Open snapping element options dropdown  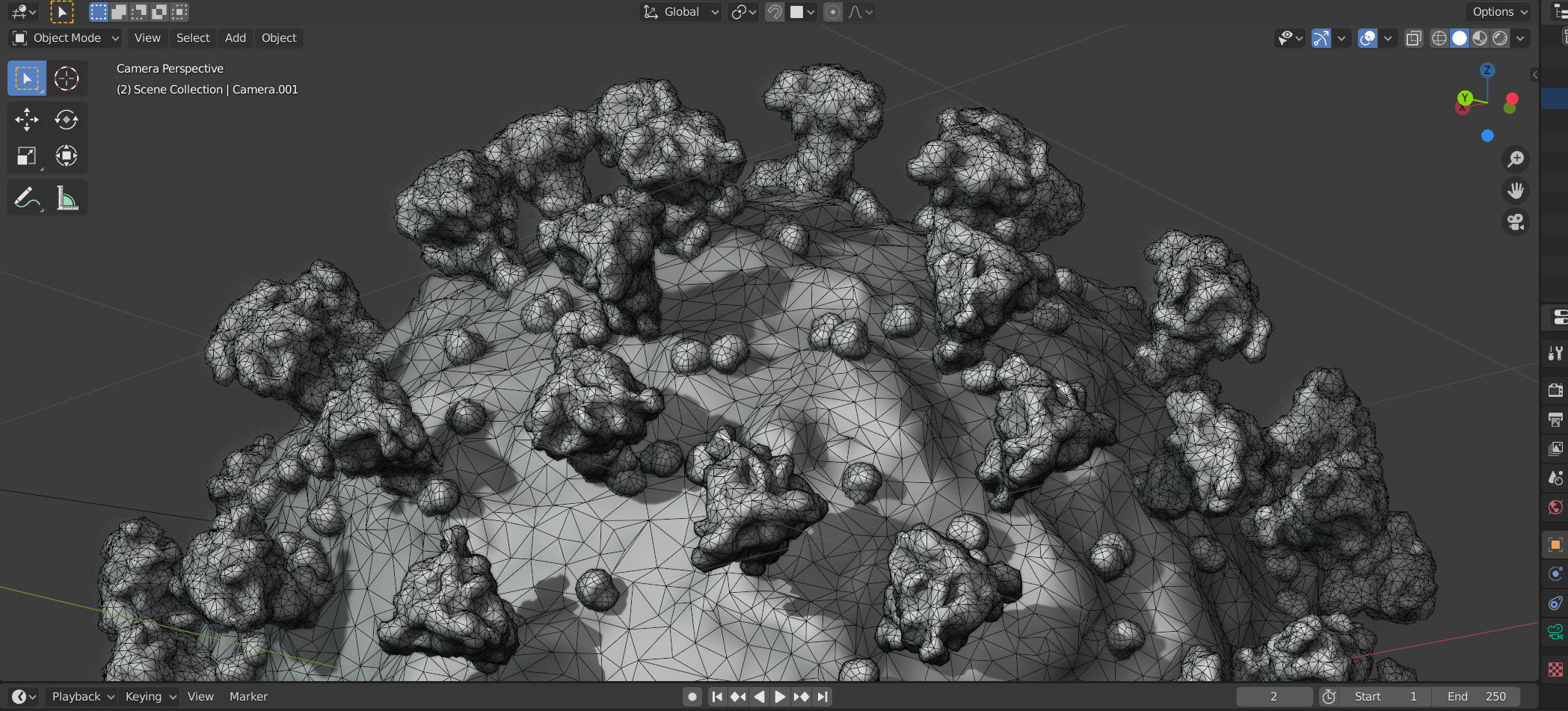pos(802,12)
